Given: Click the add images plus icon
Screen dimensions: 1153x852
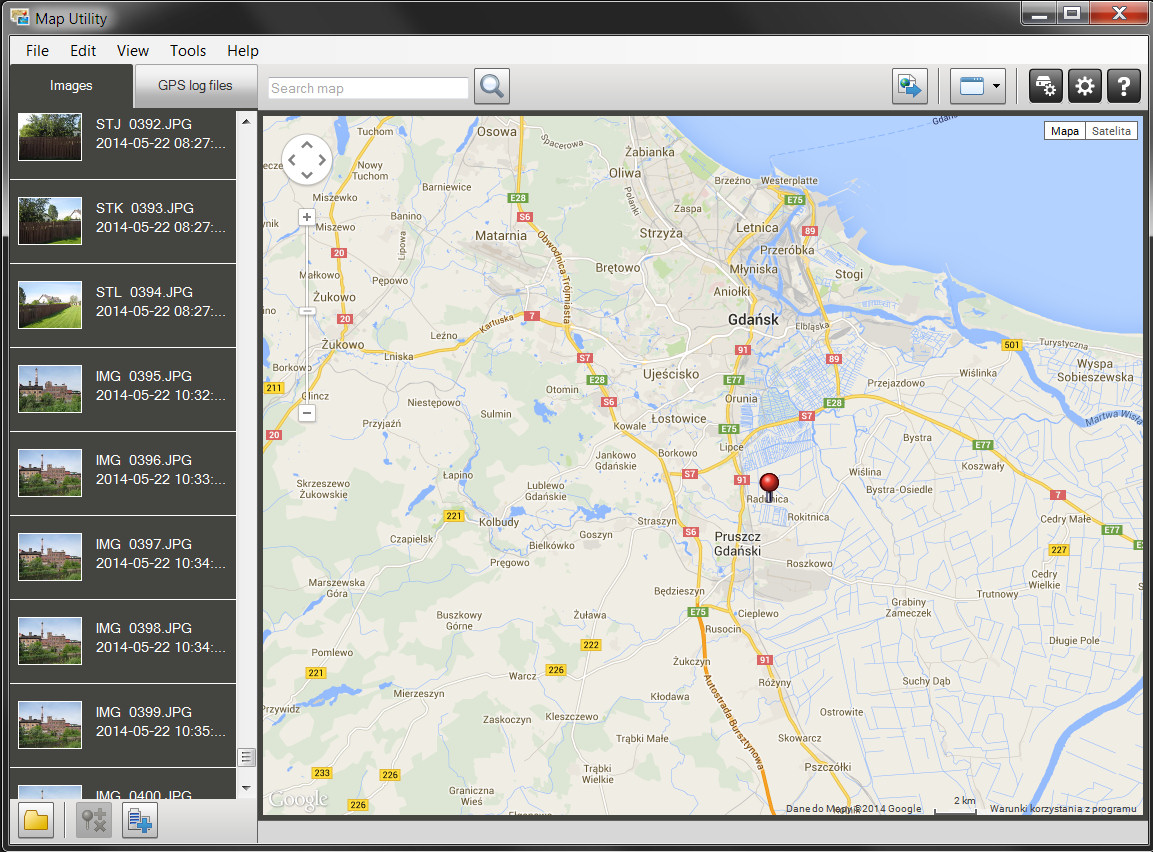Looking at the screenshot, I should pyautogui.click(x=139, y=820).
